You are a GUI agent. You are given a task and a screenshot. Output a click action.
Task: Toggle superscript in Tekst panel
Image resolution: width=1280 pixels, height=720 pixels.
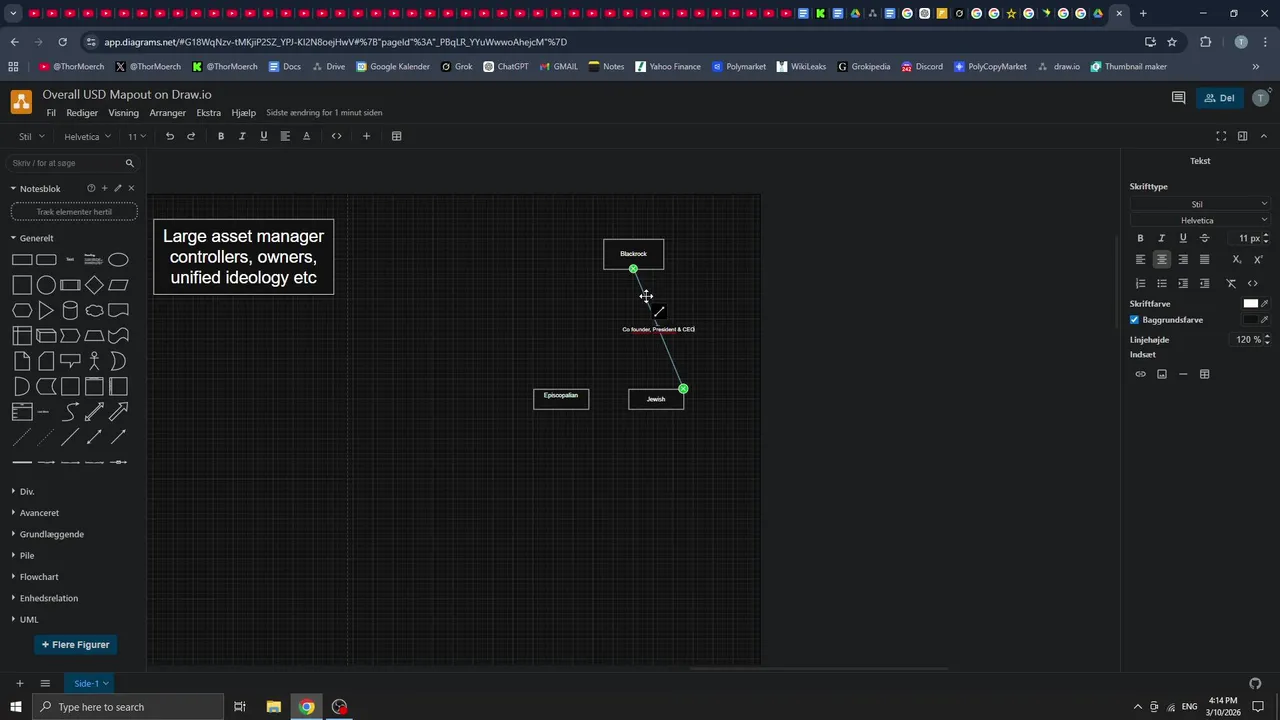pos(1258,259)
